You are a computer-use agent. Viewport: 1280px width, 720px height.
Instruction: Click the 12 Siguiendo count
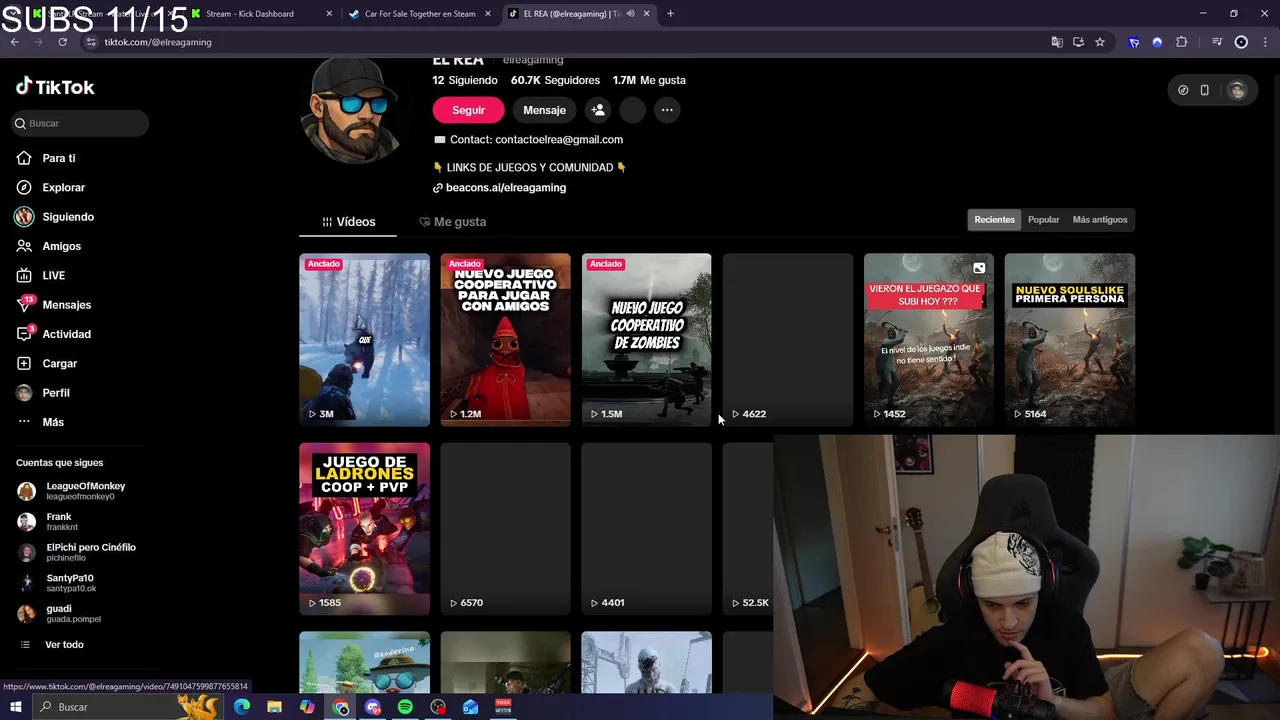(465, 80)
